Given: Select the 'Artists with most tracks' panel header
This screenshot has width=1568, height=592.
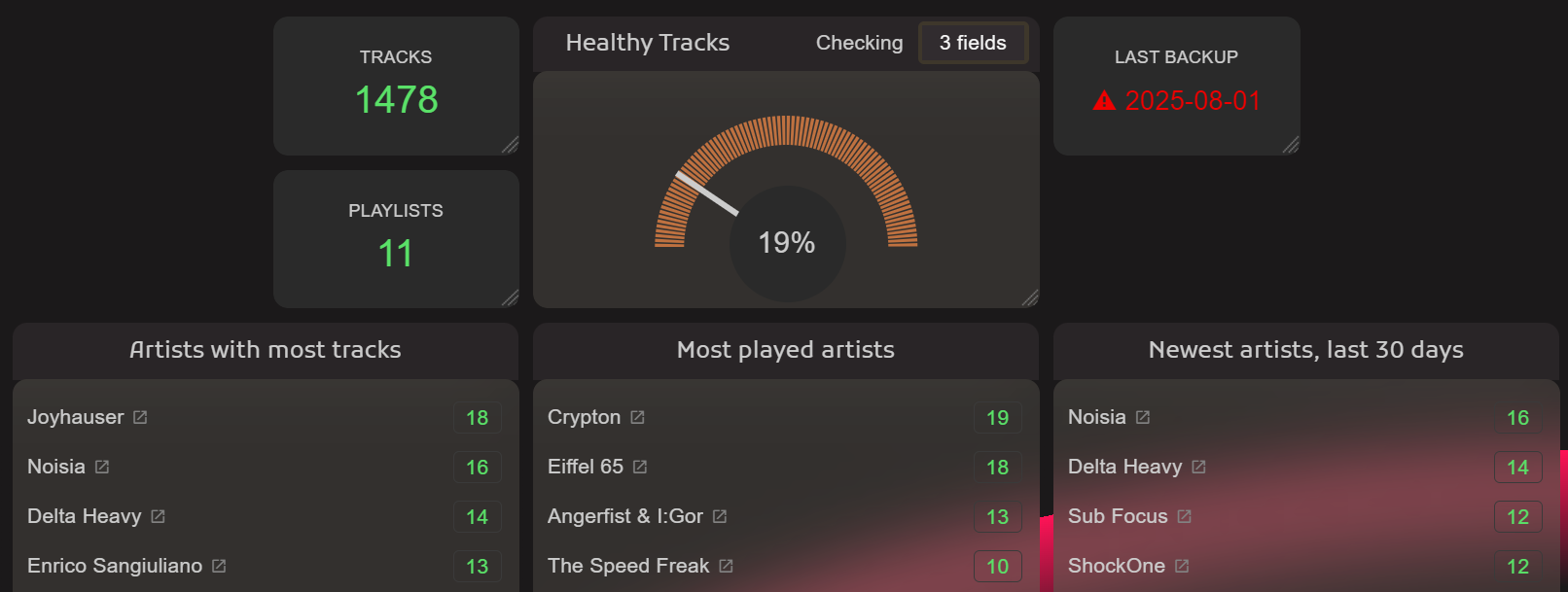Looking at the screenshot, I should [265, 350].
